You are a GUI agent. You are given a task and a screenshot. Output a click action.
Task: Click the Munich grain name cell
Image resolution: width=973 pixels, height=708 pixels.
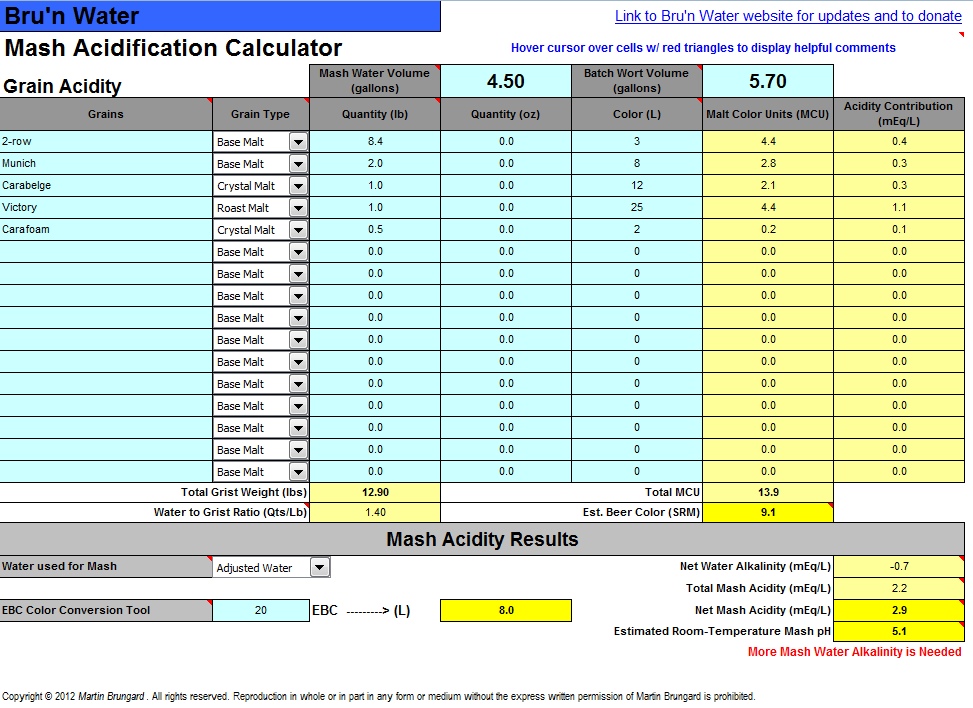[x=106, y=164]
